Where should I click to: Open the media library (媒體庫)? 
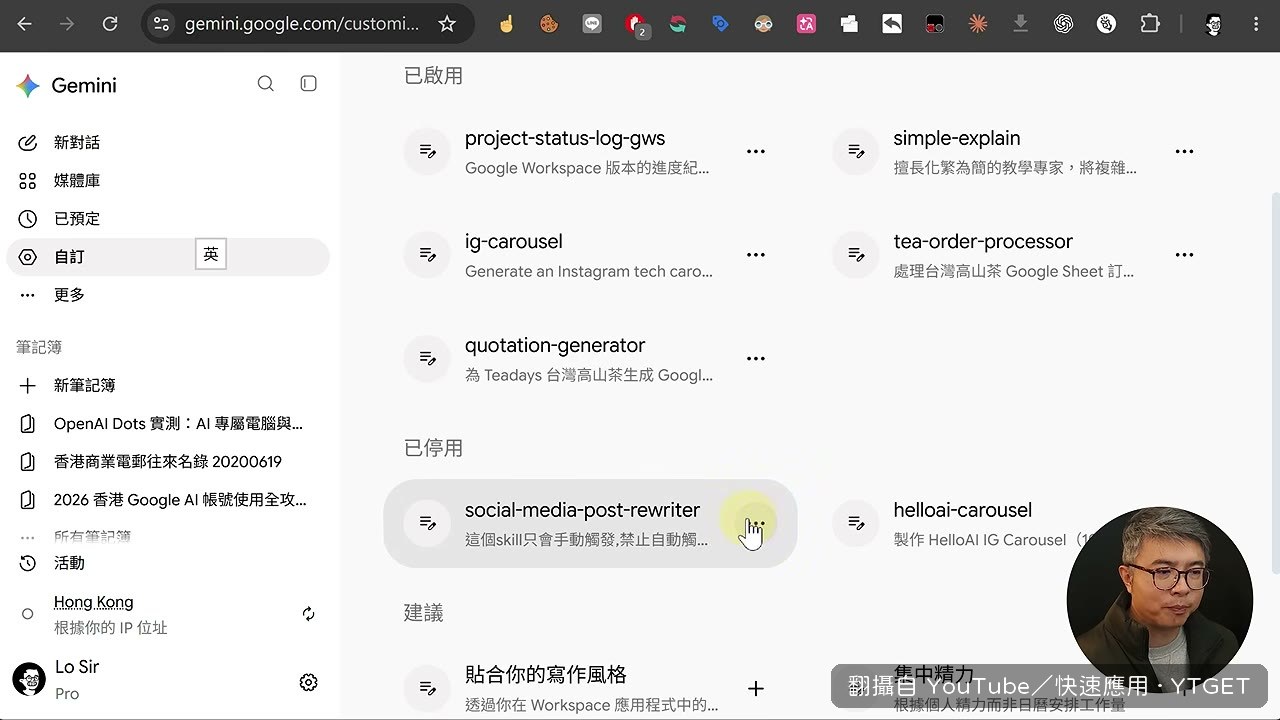point(168,181)
